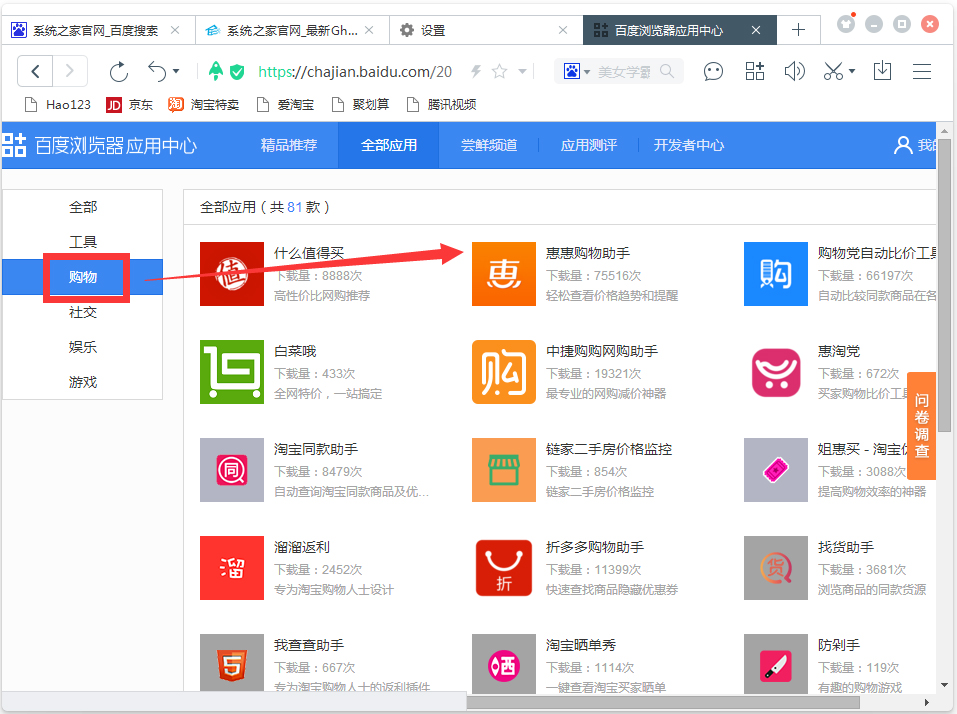Screen dimensions: 957x714
Task: Open the 白菜哦 green cart icon
Action: [232, 372]
